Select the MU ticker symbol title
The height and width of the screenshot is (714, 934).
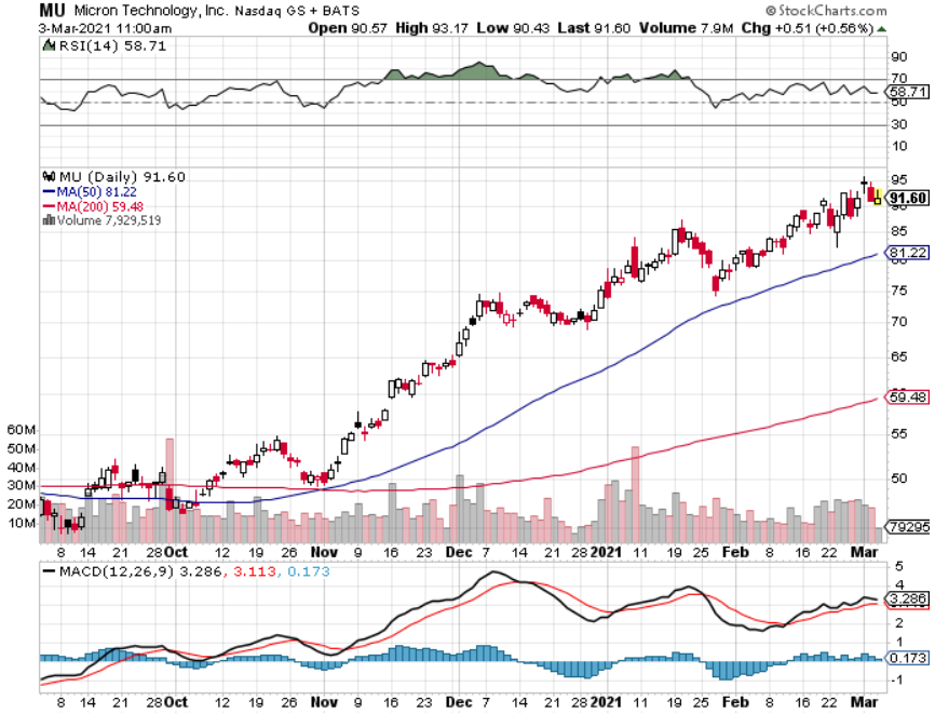pyautogui.click(x=53, y=10)
